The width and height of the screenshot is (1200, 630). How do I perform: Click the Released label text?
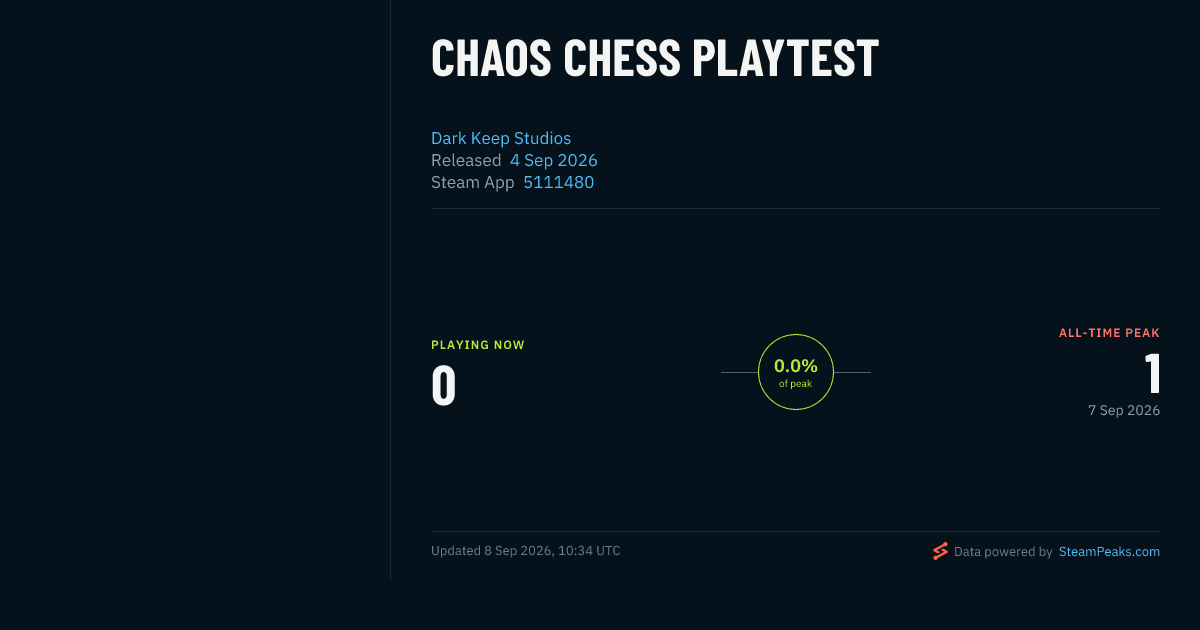pyautogui.click(x=466, y=160)
